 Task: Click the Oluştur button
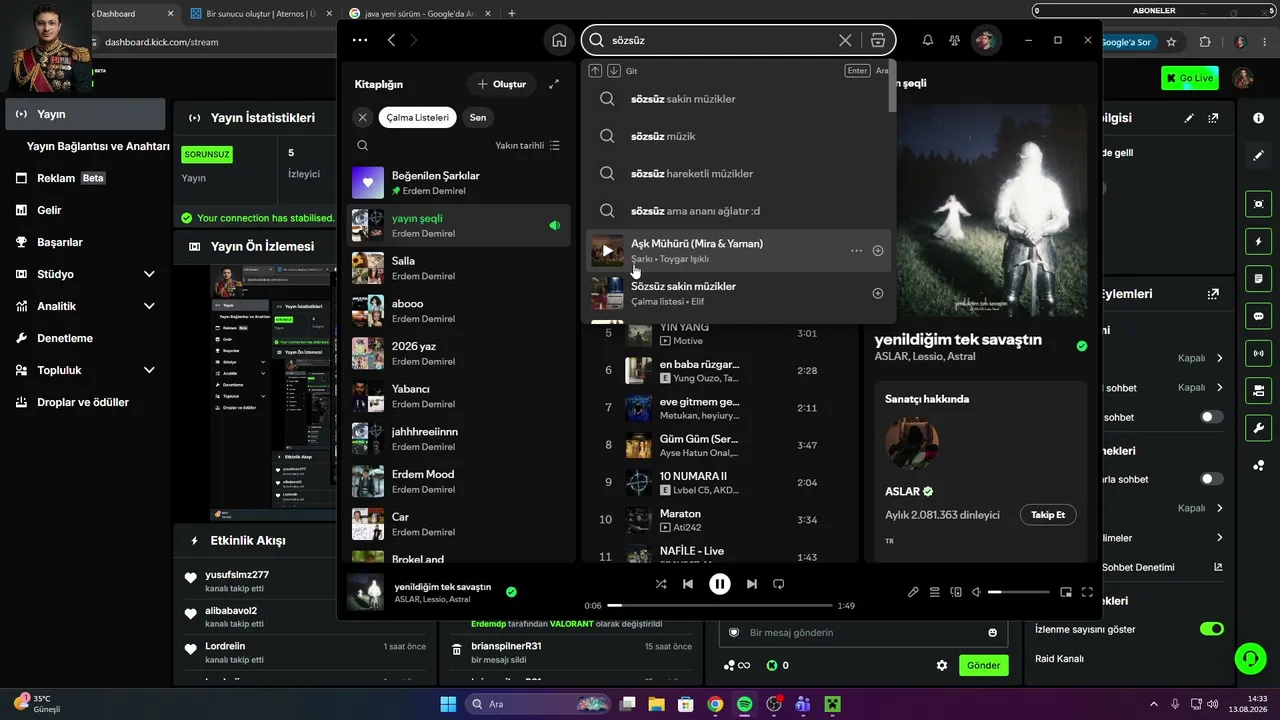[502, 84]
